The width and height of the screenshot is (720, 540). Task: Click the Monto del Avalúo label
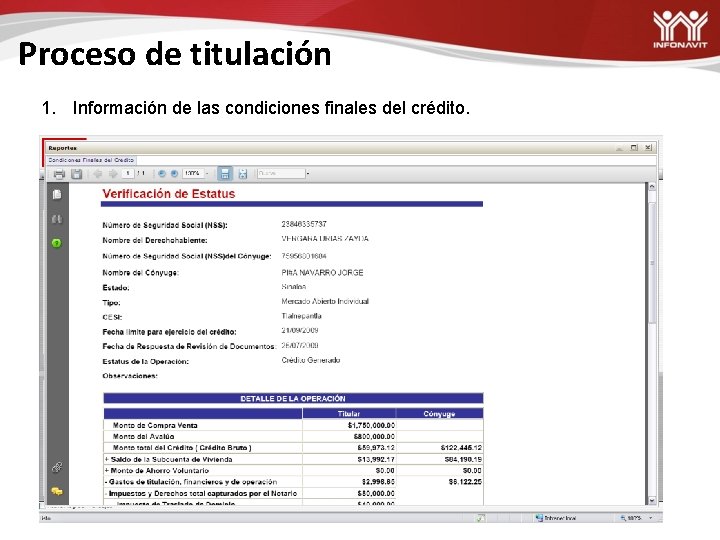coord(143,437)
